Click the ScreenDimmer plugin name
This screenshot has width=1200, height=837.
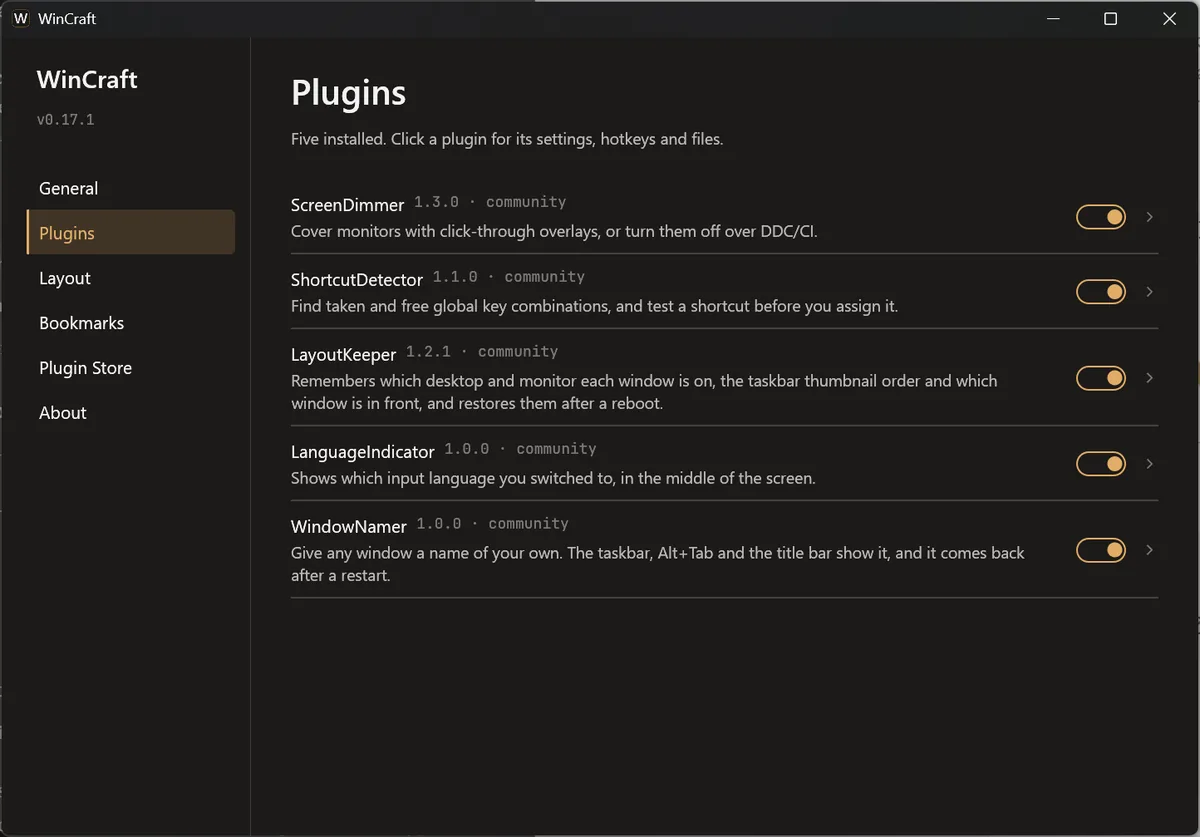(x=347, y=205)
